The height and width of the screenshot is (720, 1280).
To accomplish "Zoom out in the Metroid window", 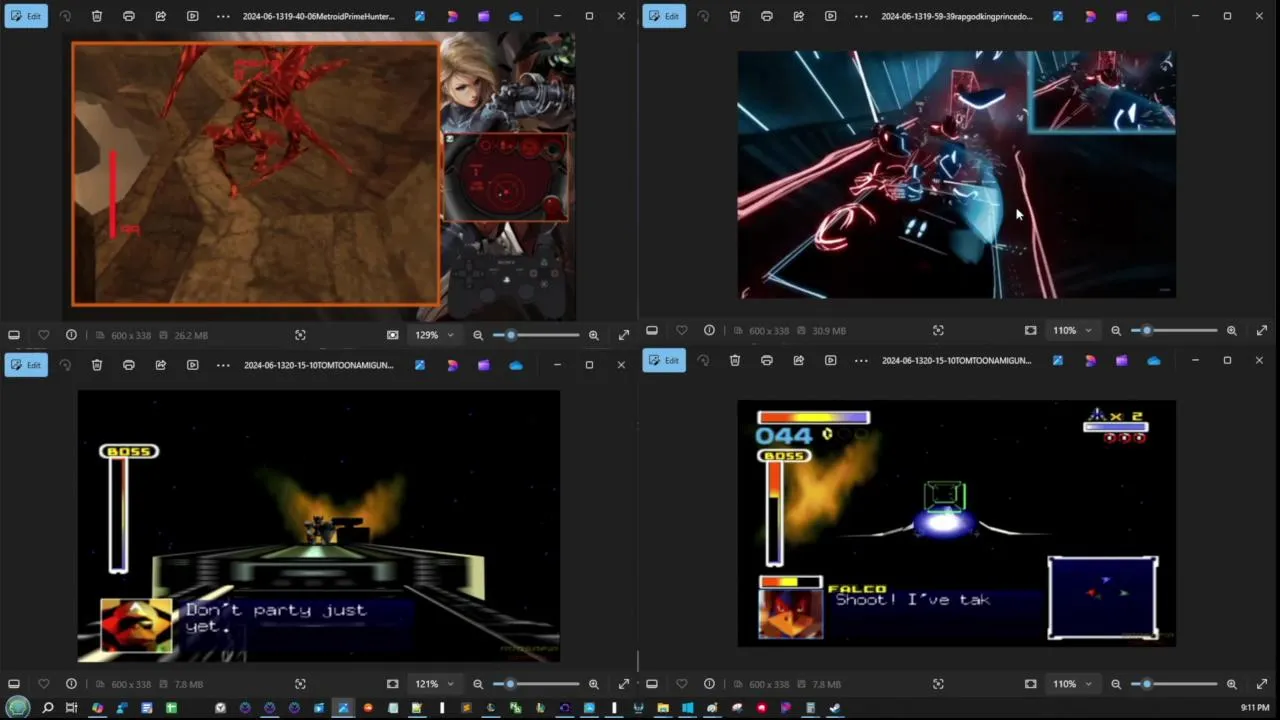I will pyautogui.click(x=478, y=335).
